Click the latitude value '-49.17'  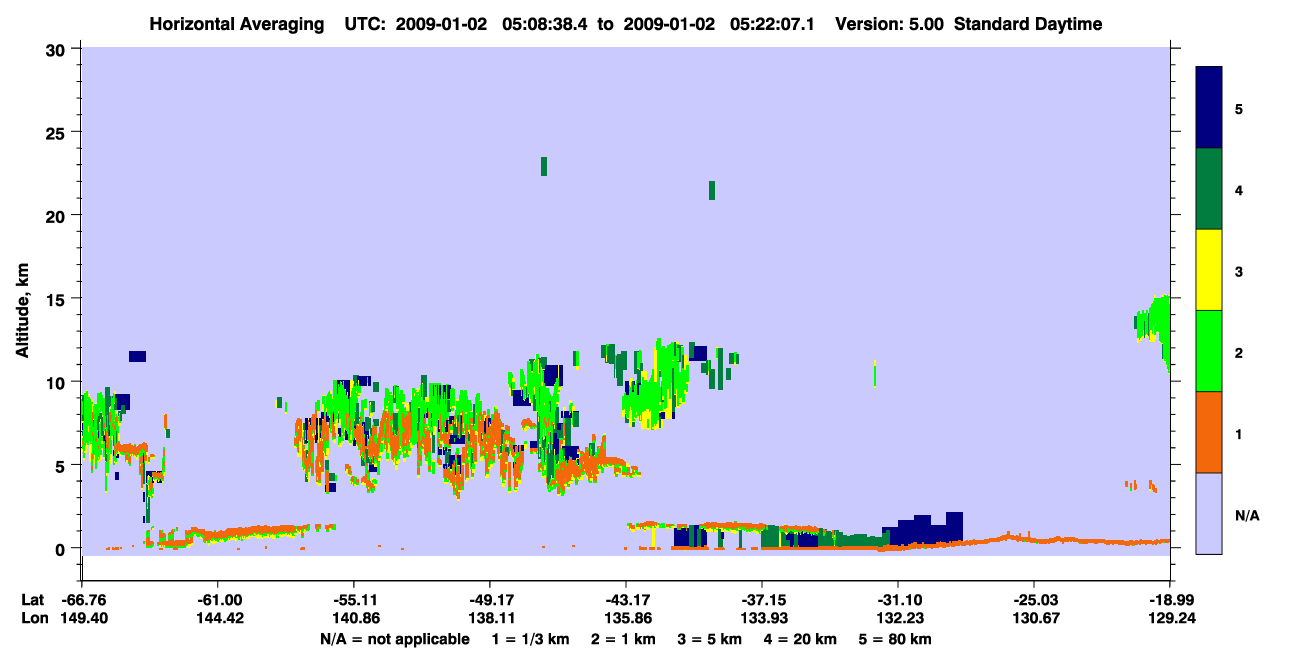click(489, 600)
